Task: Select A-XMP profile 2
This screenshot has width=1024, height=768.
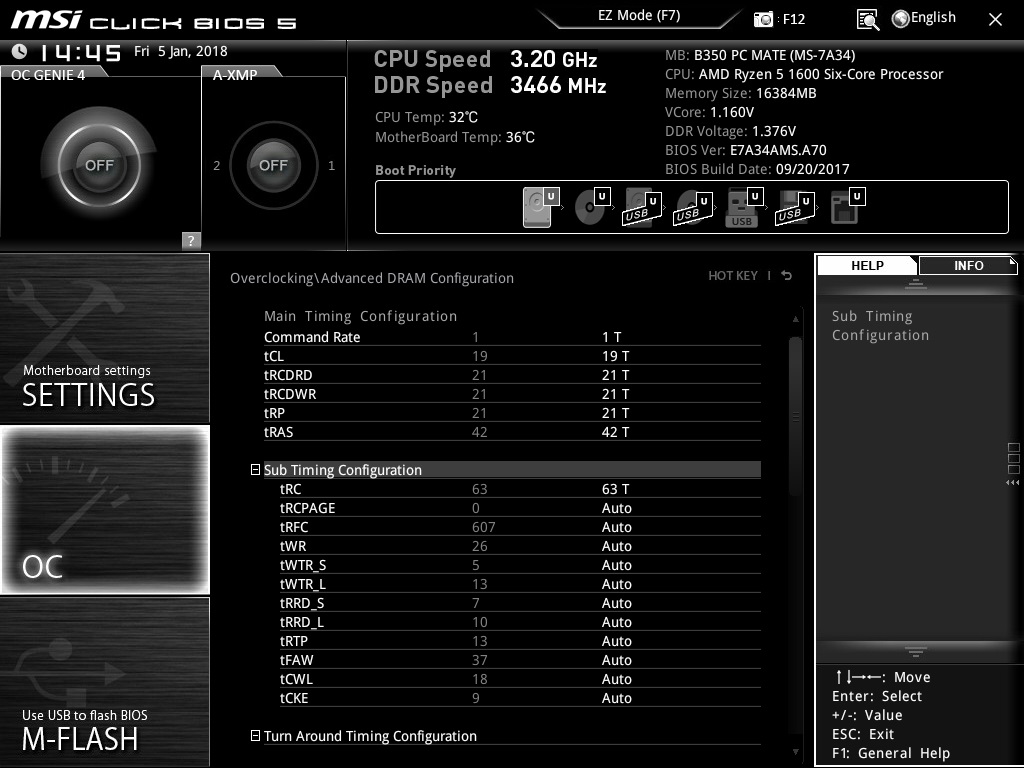Action: [x=217, y=166]
